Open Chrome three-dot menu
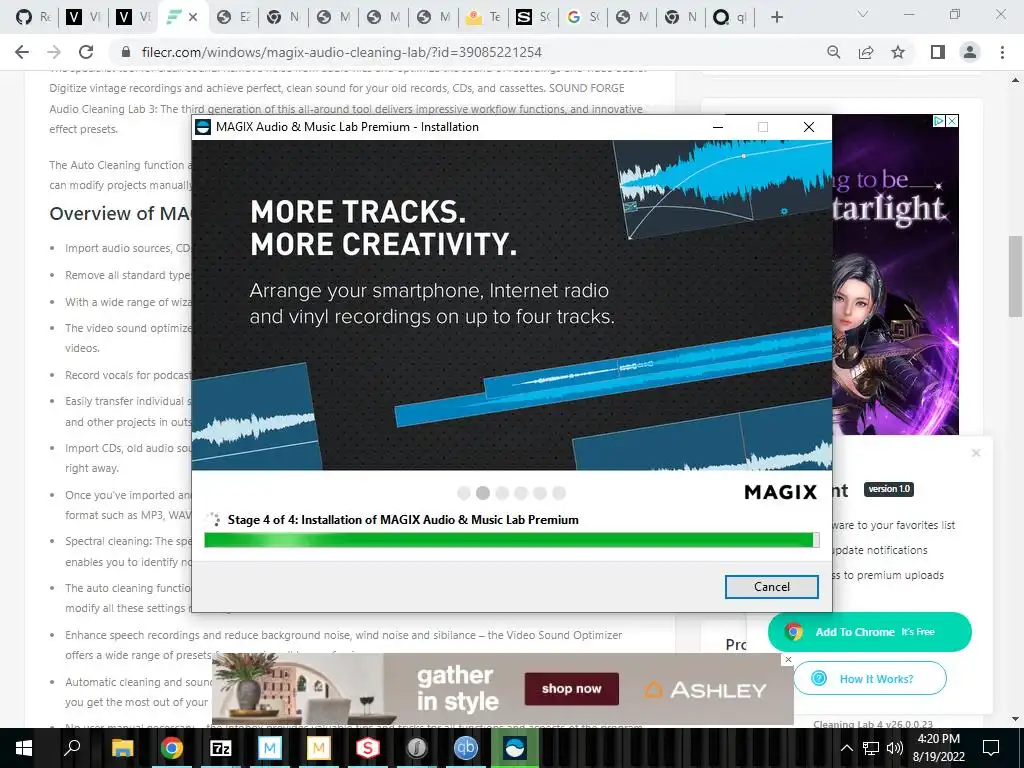Screen dimensions: 1024x768 point(1002,52)
